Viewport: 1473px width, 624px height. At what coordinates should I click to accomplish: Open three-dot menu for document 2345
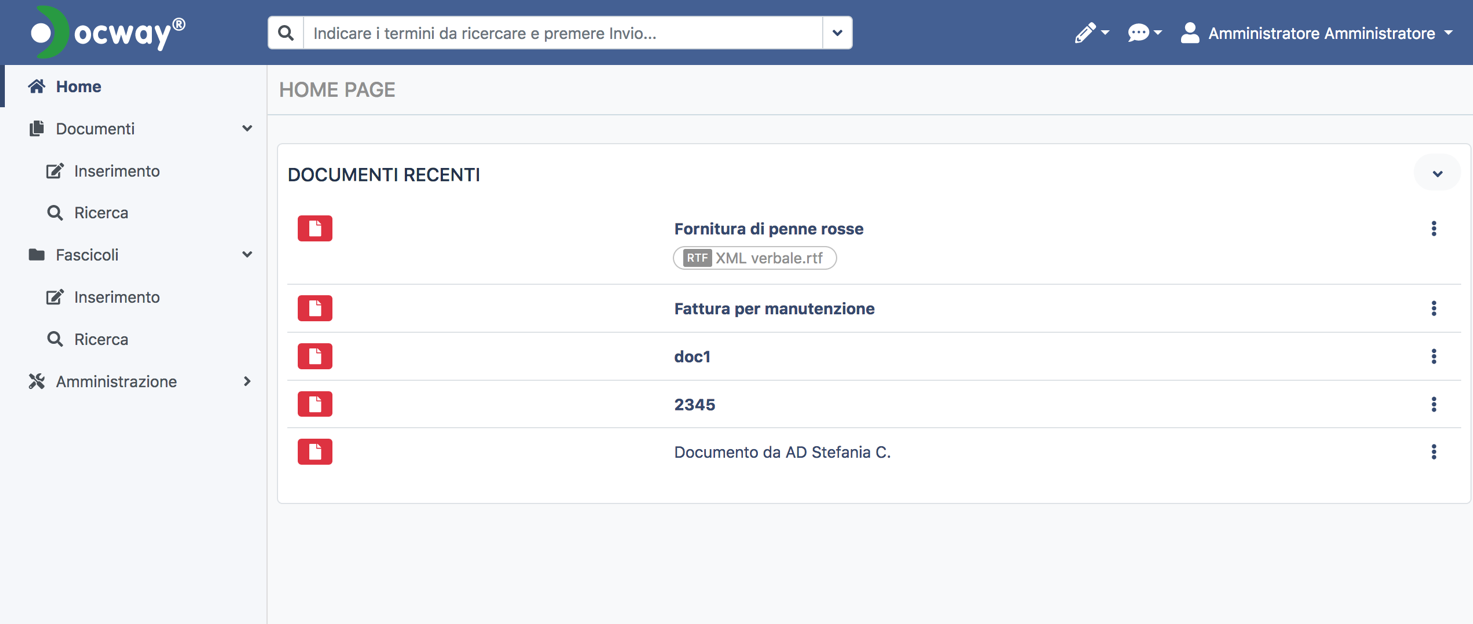tap(1433, 405)
